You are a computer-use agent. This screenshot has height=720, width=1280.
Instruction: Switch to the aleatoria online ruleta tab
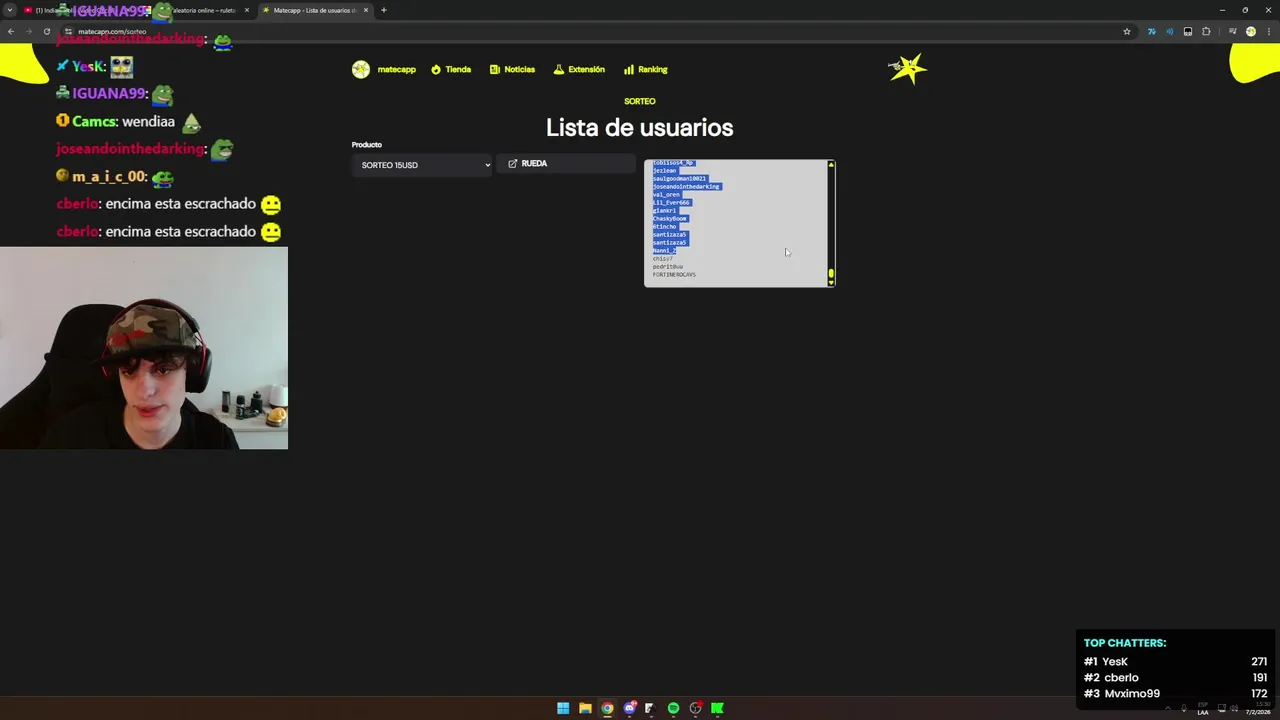pyautogui.click(x=200, y=10)
